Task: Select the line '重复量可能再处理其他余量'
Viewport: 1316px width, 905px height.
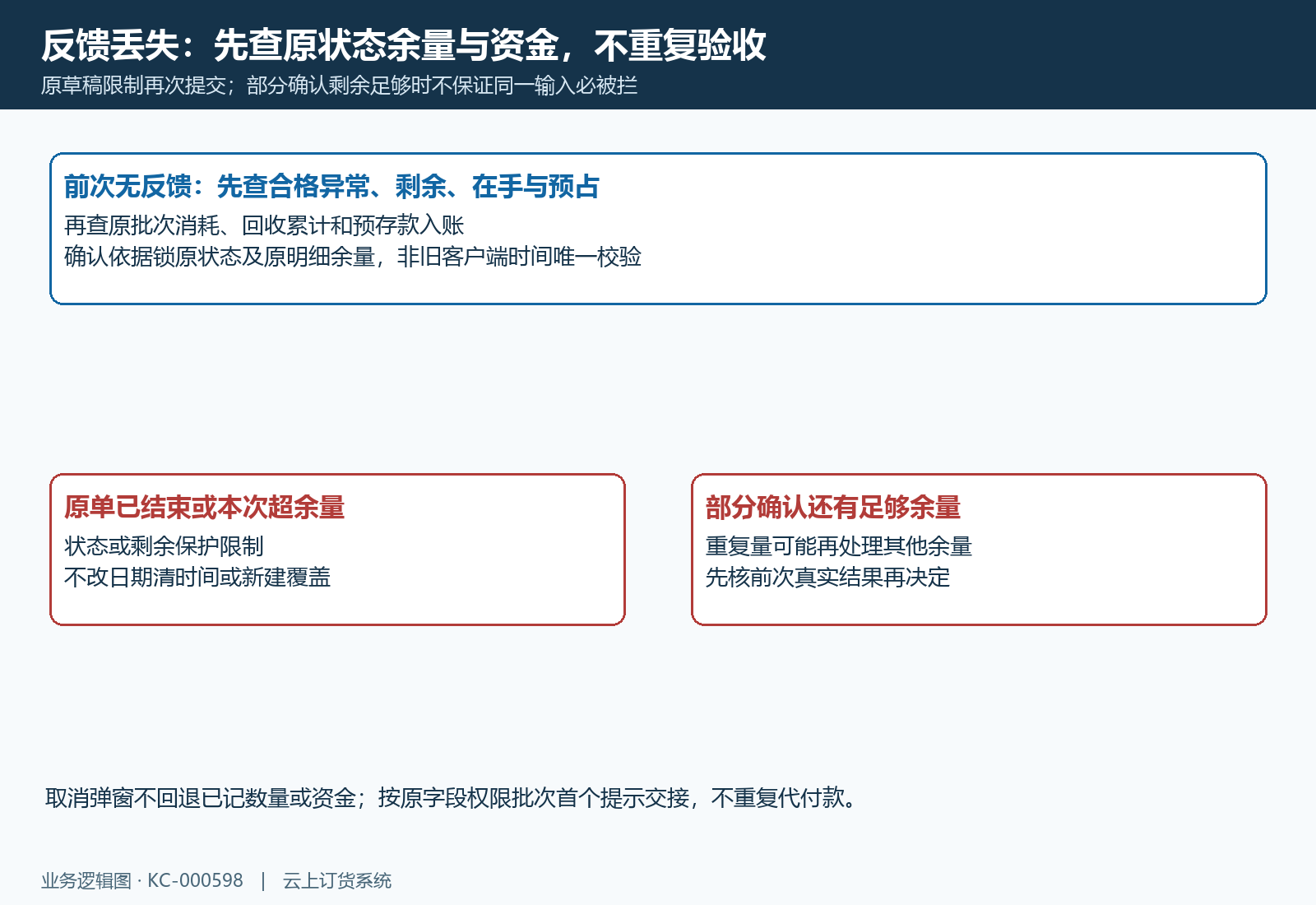Action: pos(839,546)
